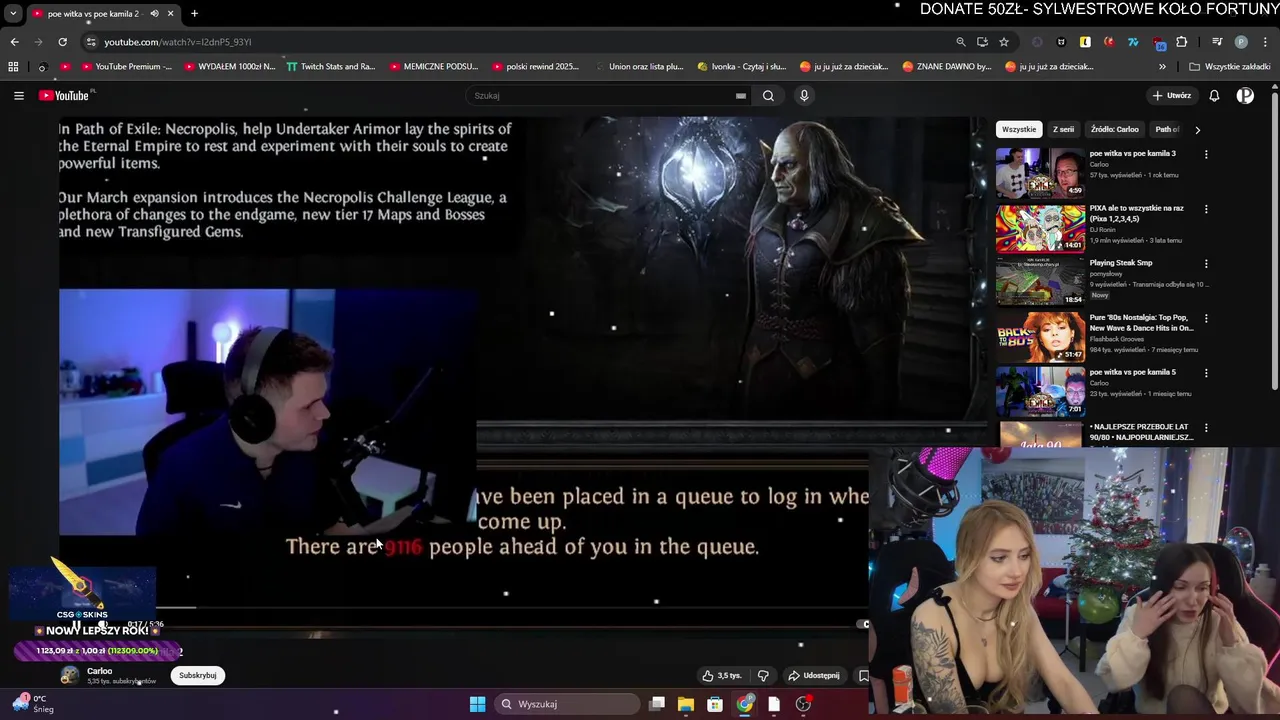This screenshot has height=720, width=1280.
Task: Open Chrome media control icon
Action: pyautogui.click(x=1217, y=42)
